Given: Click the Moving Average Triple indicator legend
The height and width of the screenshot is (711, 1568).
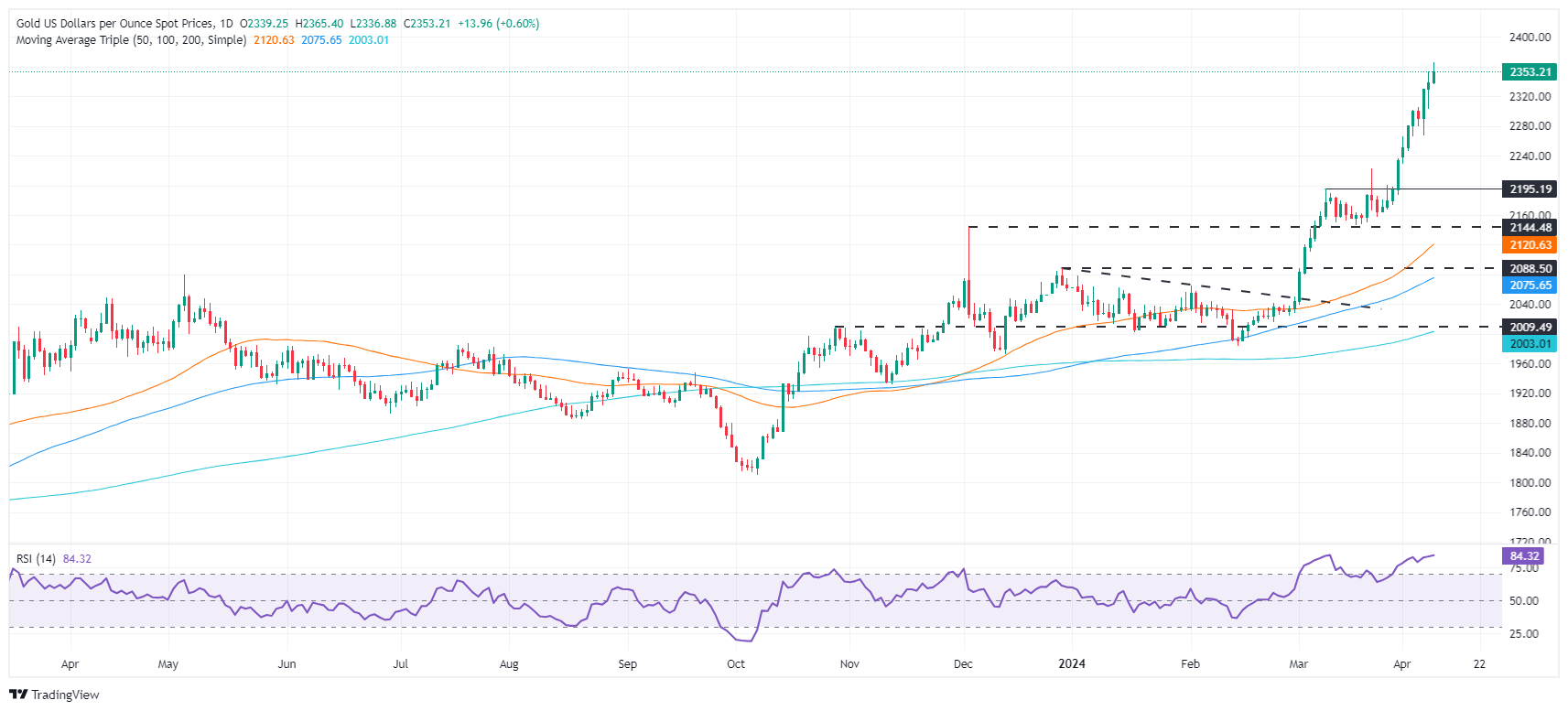Looking at the screenshot, I should tap(131, 40).
